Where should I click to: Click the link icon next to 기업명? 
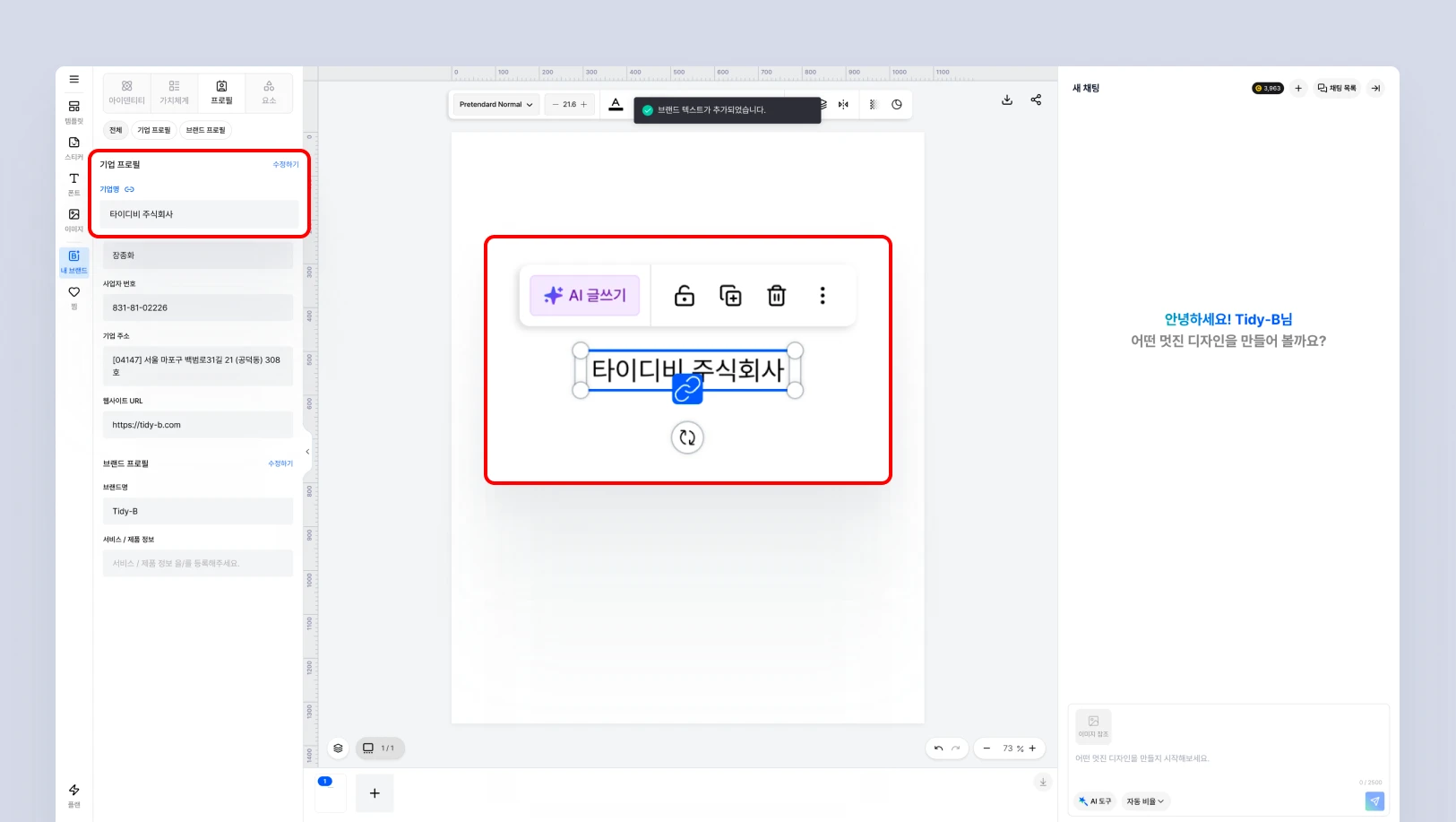(129, 189)
